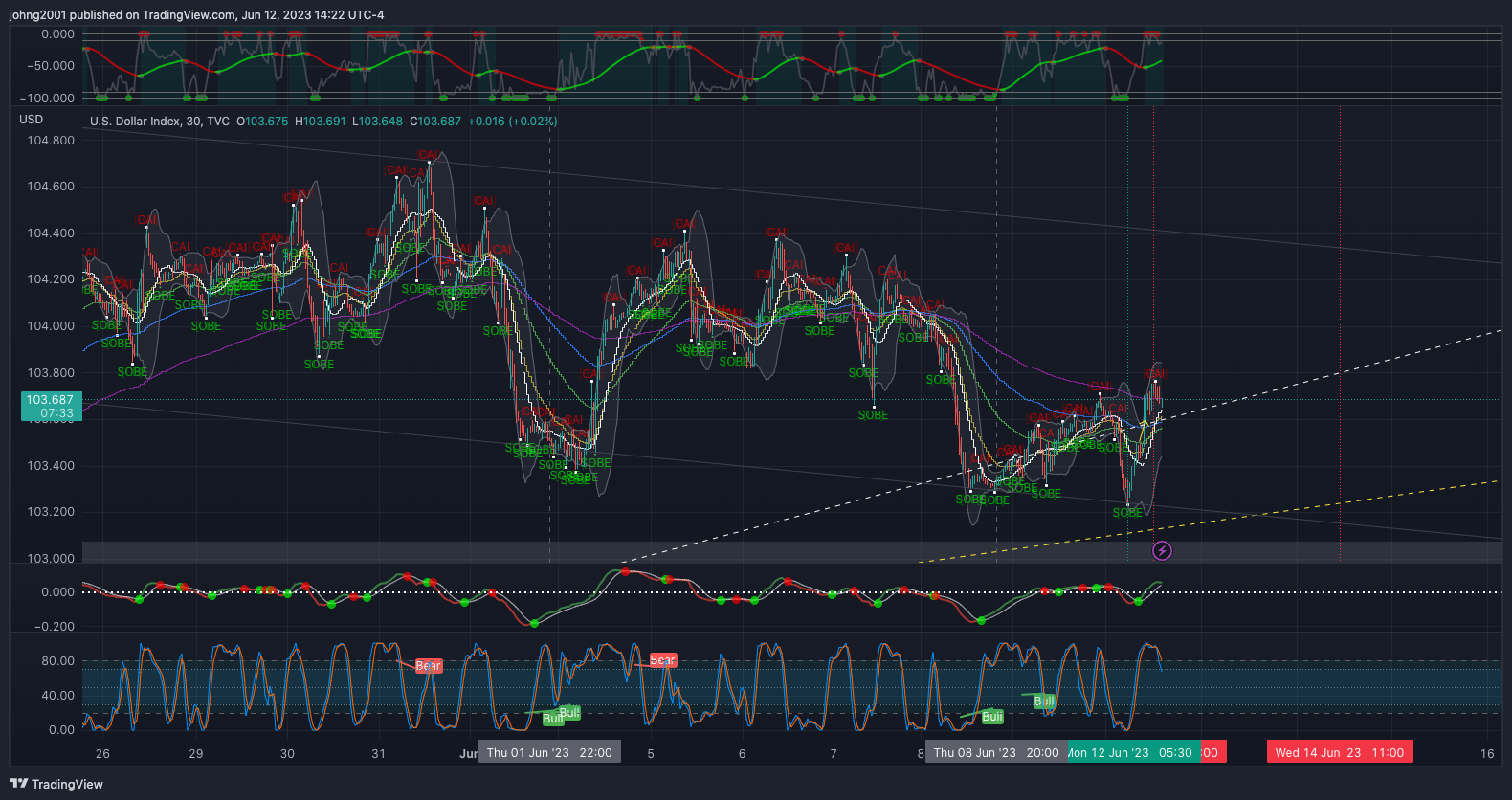Screen dimensions: 1512x800
Task: Click the USD currency label
Action: (x=32, y=120)
